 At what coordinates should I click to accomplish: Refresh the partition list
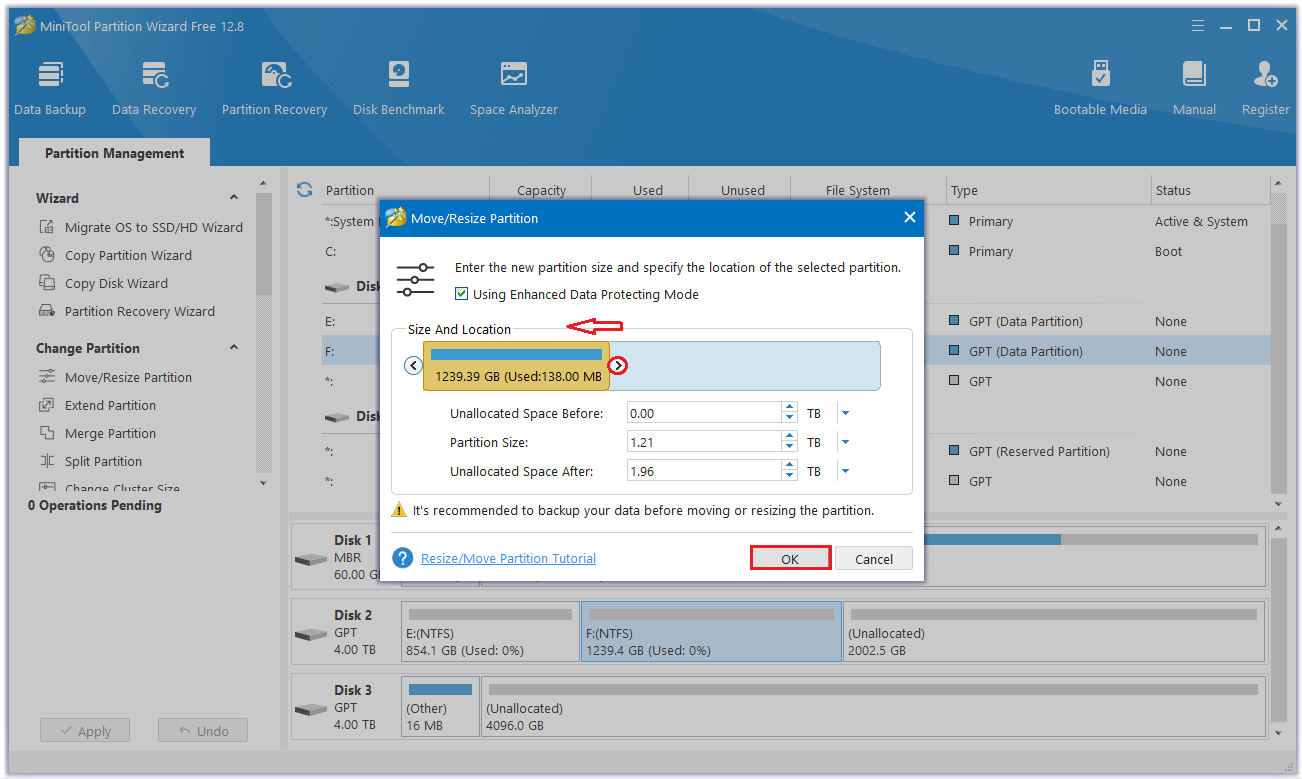[x=305, y=189]
